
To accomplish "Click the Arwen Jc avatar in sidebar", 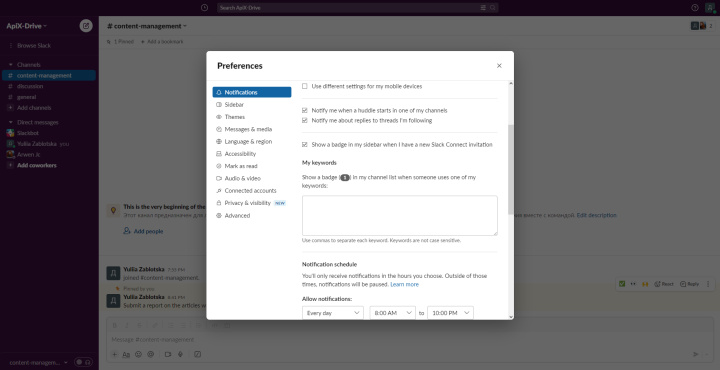I will (x=11, y=154).
